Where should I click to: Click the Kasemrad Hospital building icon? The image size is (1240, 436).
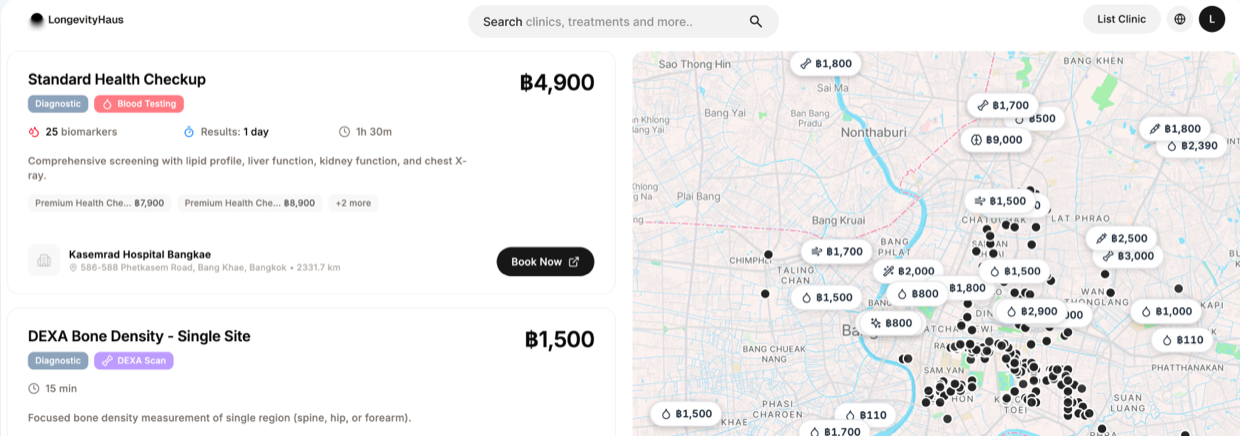[x=44, y=261]
